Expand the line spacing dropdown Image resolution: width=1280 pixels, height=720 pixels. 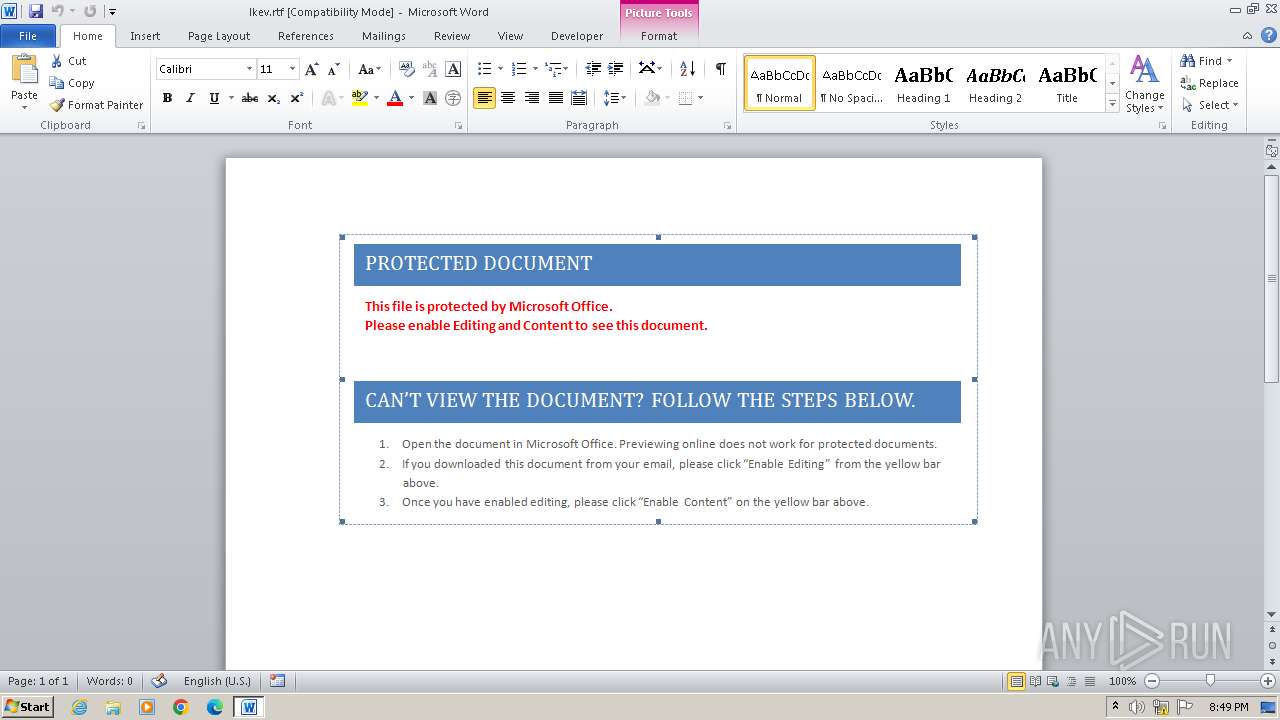[623, 98]
